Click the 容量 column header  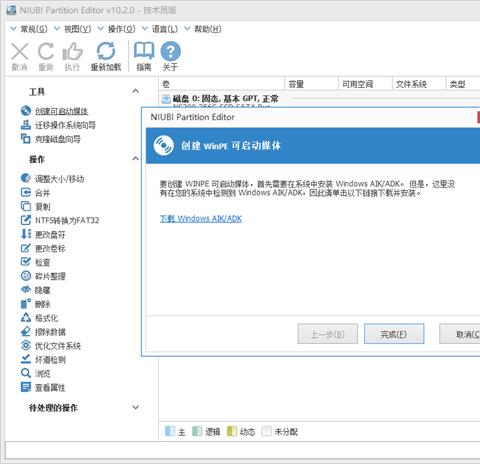pos(312,84)
